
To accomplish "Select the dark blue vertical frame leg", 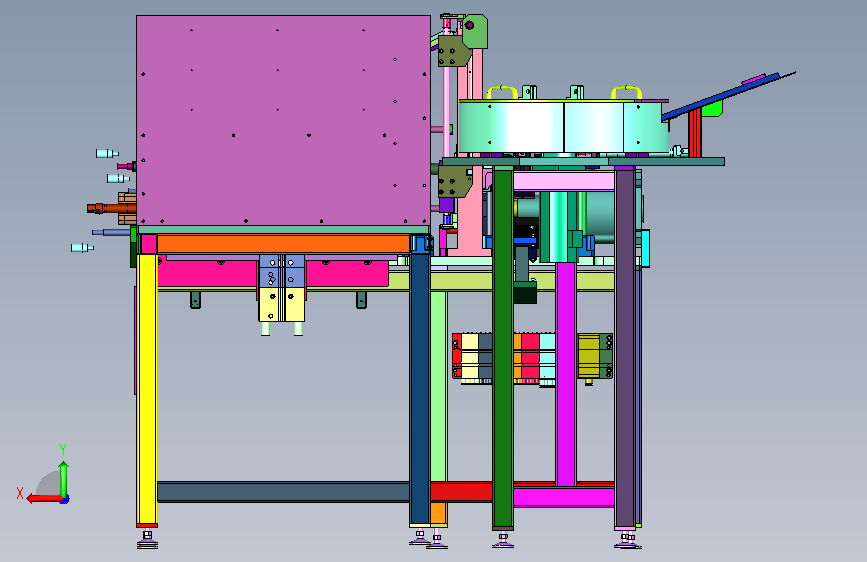I will 420,388.
